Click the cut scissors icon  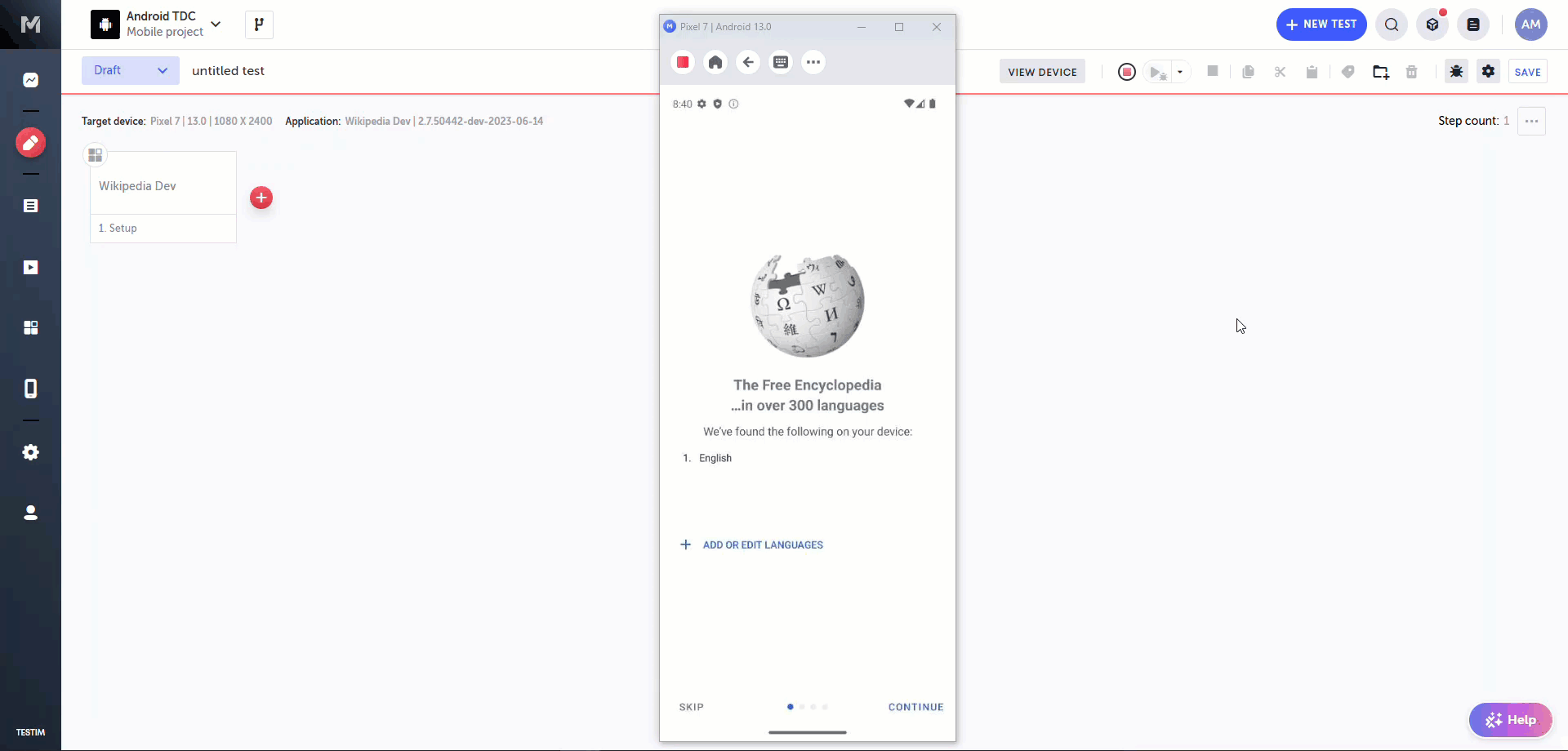pos(1280,72)
